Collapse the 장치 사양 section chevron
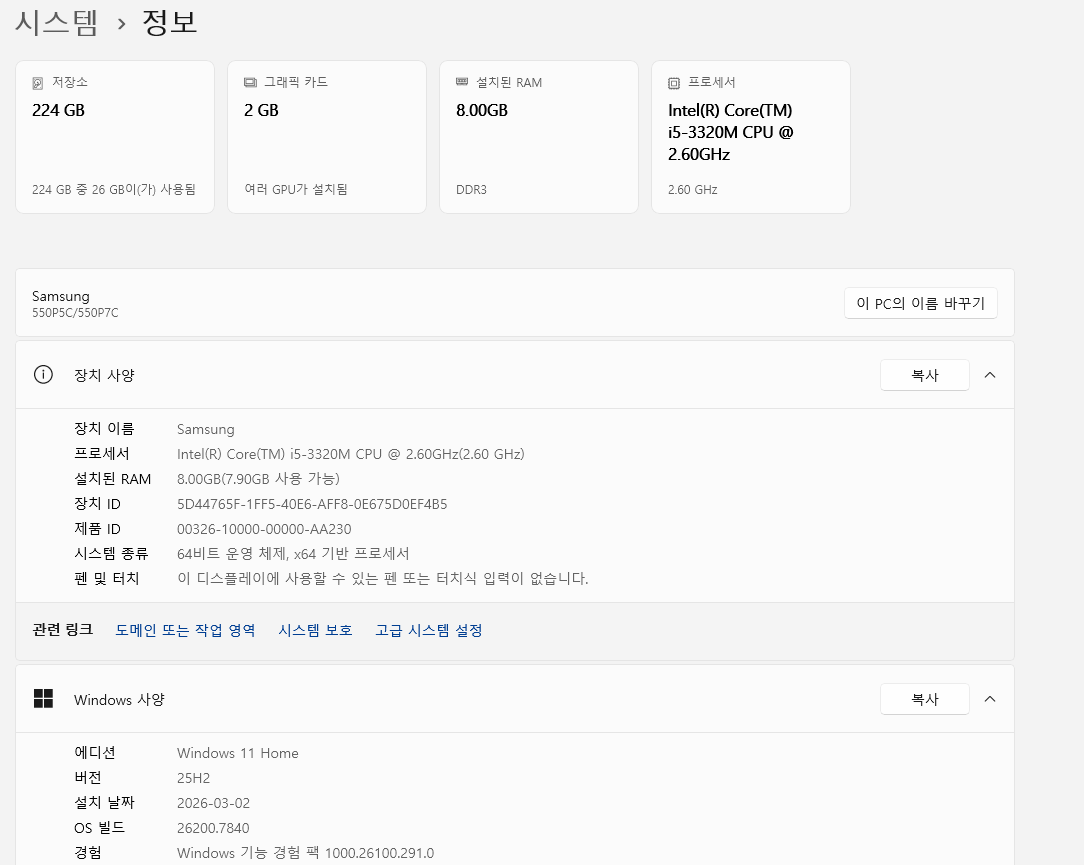This screenshot has height=865, width=1084. 990,375
